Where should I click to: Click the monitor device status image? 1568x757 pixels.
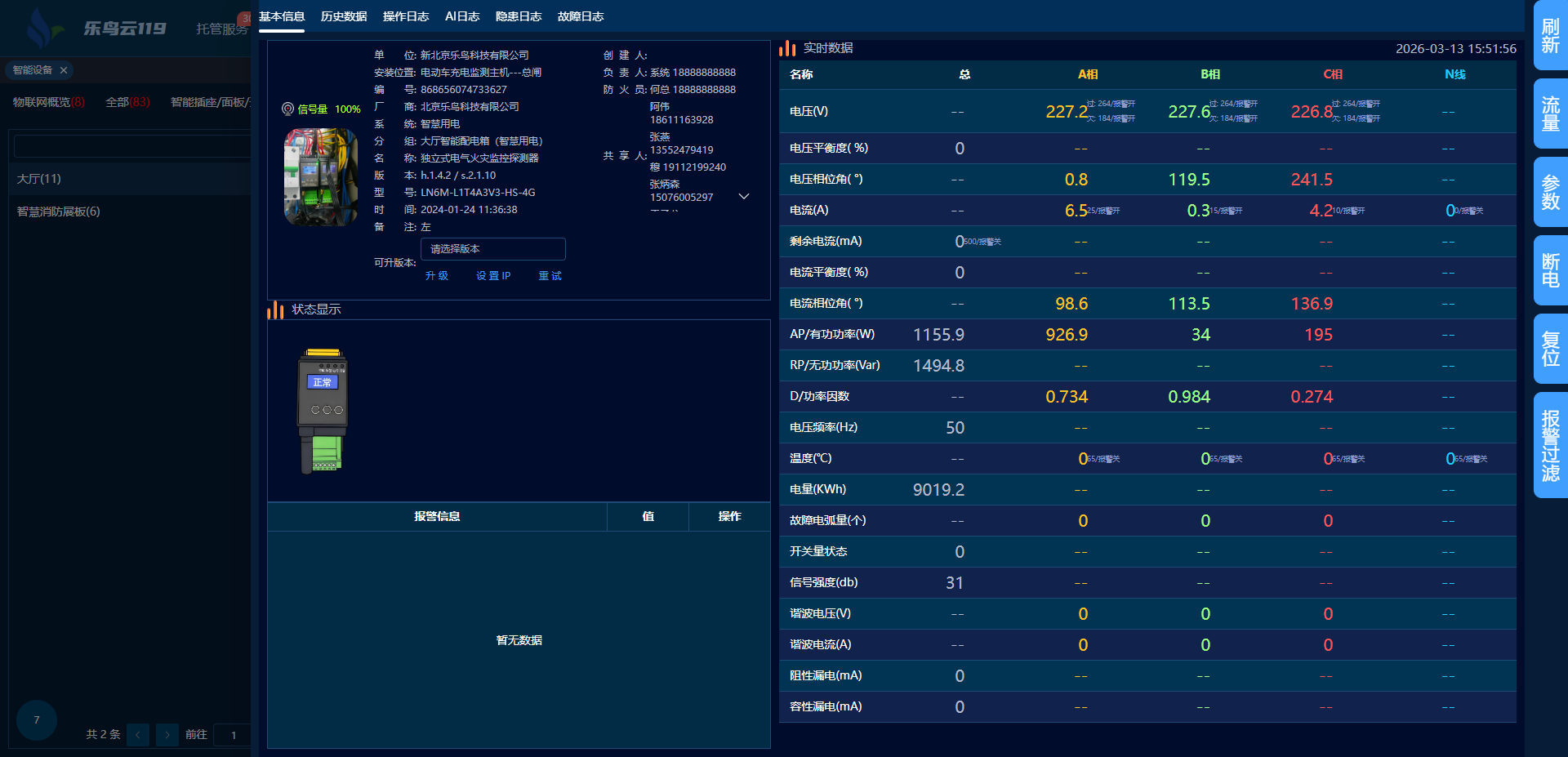coord(323,411)
